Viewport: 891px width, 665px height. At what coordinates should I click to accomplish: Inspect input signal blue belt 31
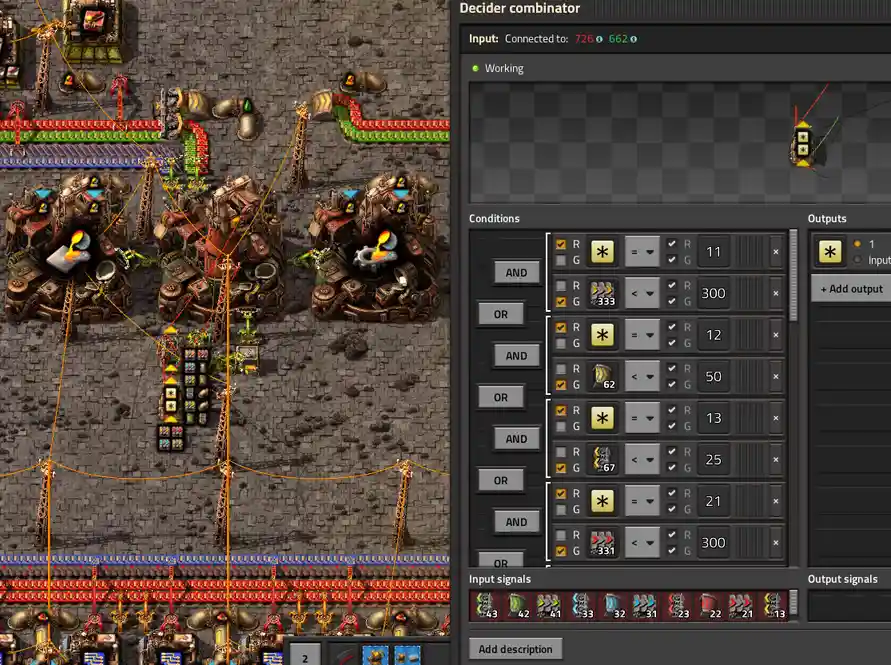pyautogui.click(x=645, y=606)
